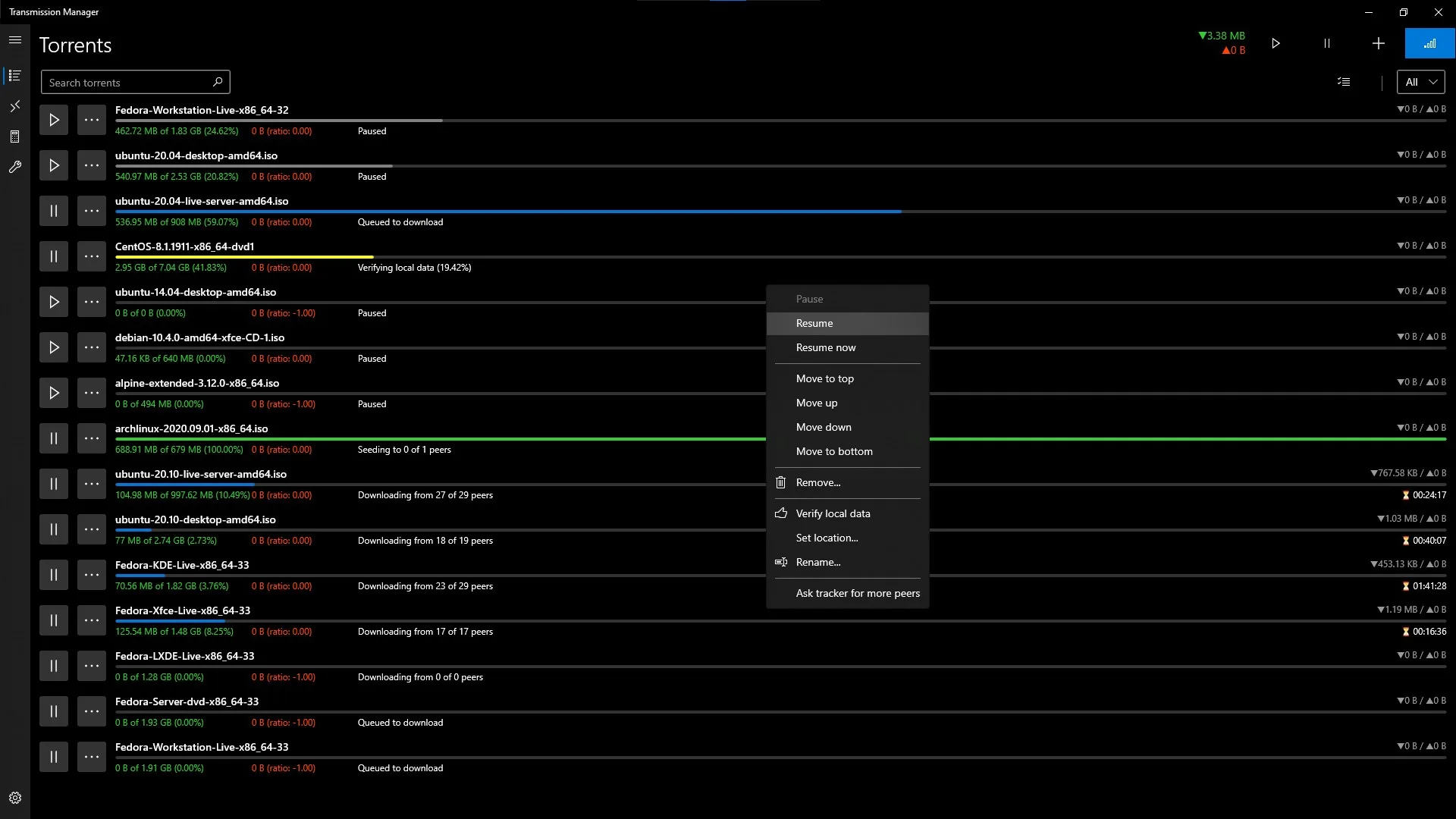Resume ubuntu-14.04-desktop-amd64.iso torrent
1456x819 pixels.
point(54,302)
